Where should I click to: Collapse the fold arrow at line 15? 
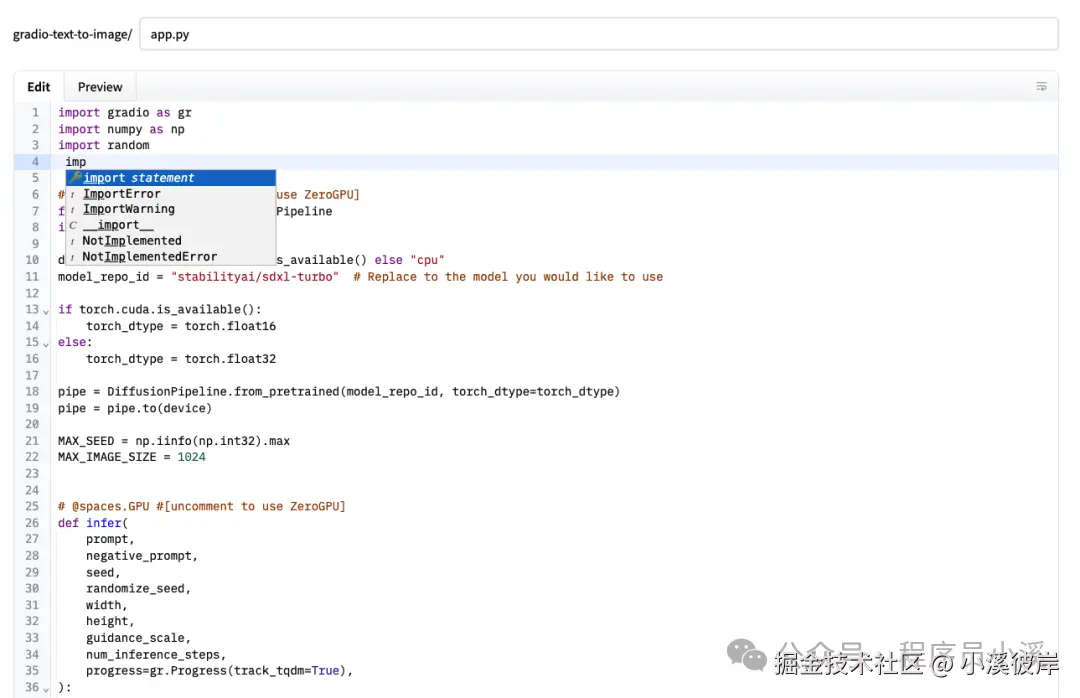pyautogui.click(x=46, y=344)
